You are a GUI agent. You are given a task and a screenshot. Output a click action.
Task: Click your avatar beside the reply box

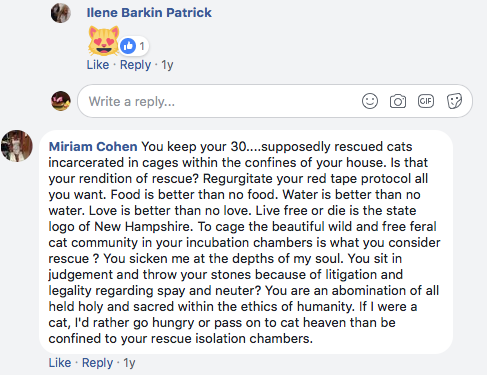pyautogui.click(x=61, y=101)
